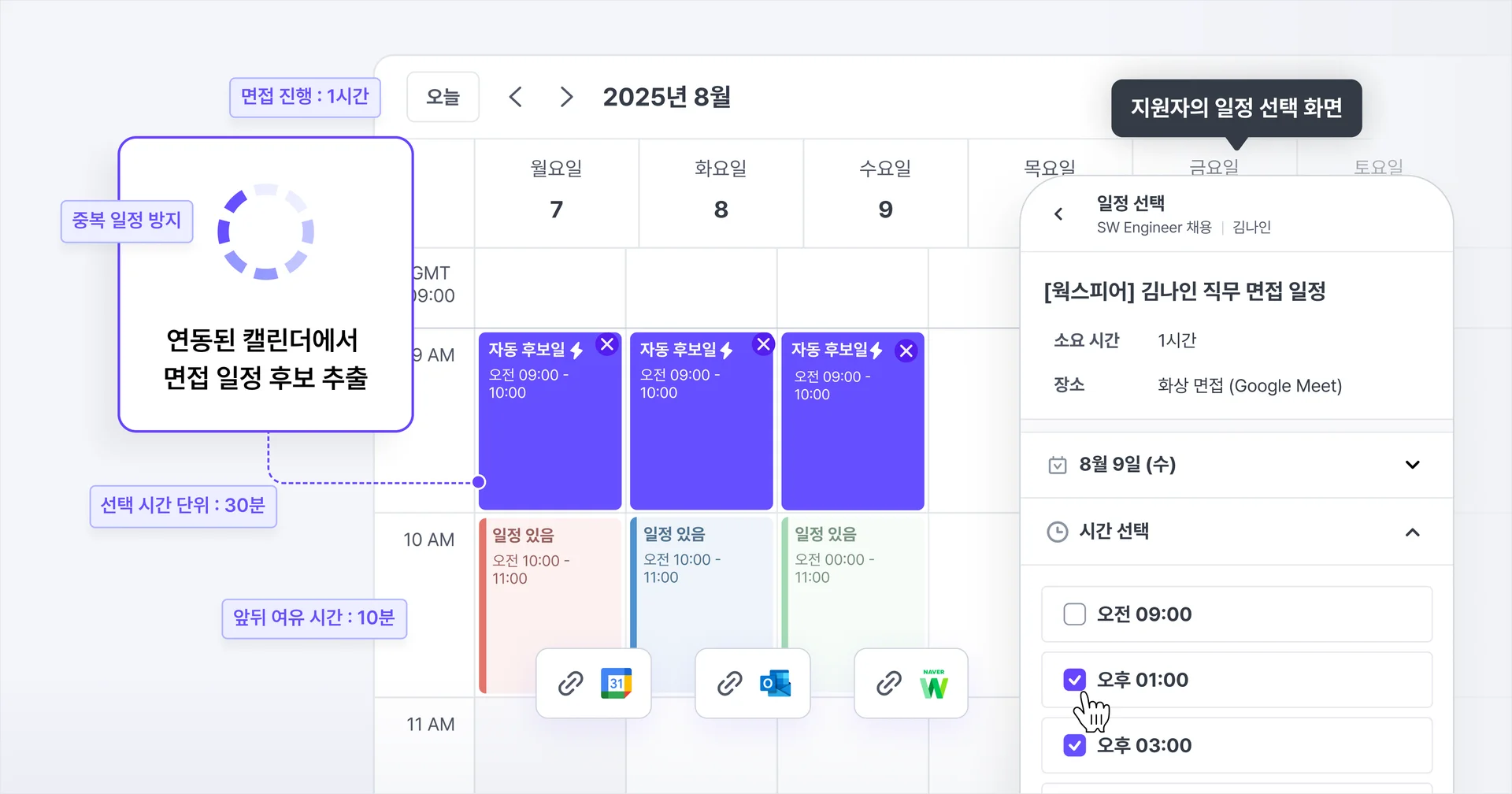The image size is (1512, 794).
Task: Click the 오늘 (Today) button
Action: pyautogui.click(x=443, y=97)
